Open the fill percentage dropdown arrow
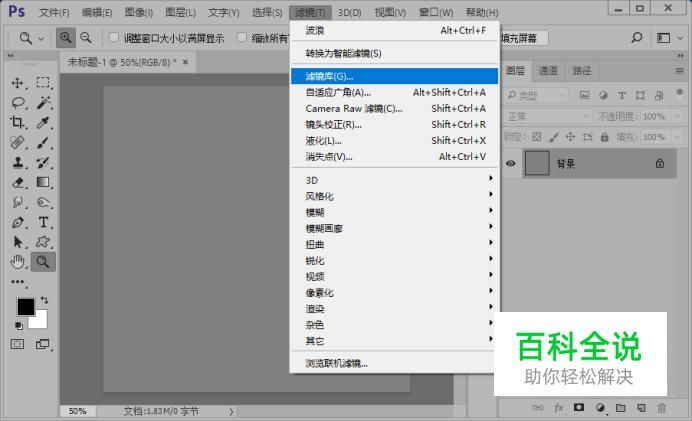The image size is (692, 421). pos(677,137)
